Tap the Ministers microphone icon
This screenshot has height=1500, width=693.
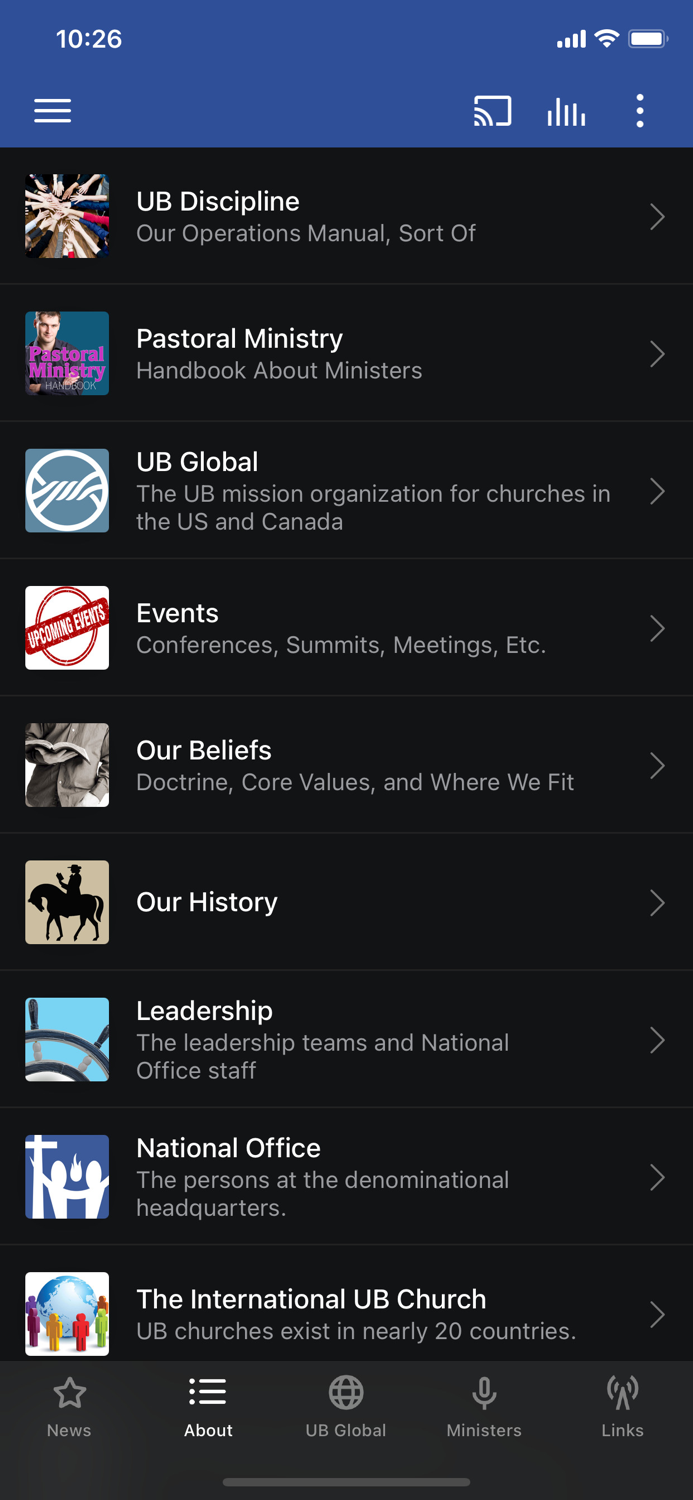pos(484,1390)
